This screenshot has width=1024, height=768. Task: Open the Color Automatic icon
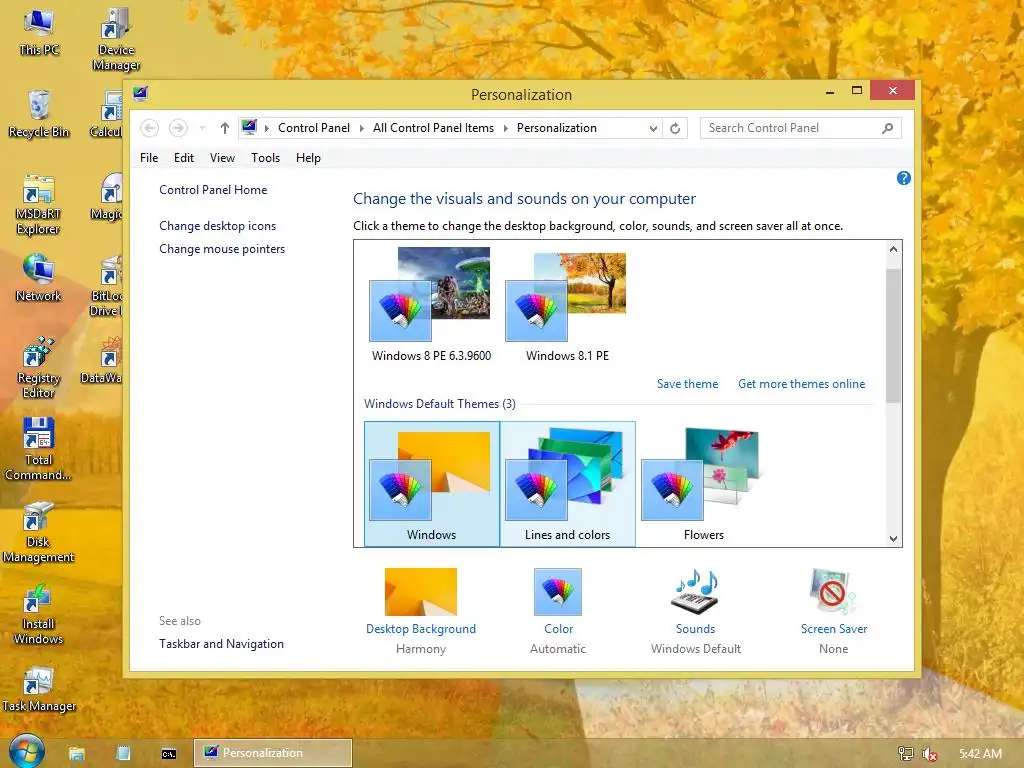(558, 592)
